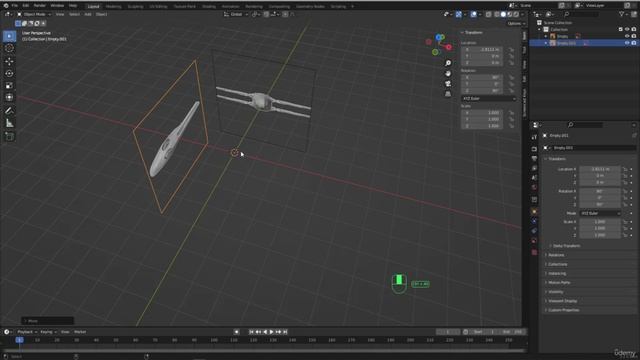The width and height of the screenshot is (640, 360).
Task: Click the outliner search field
Action: coord(582,14)
